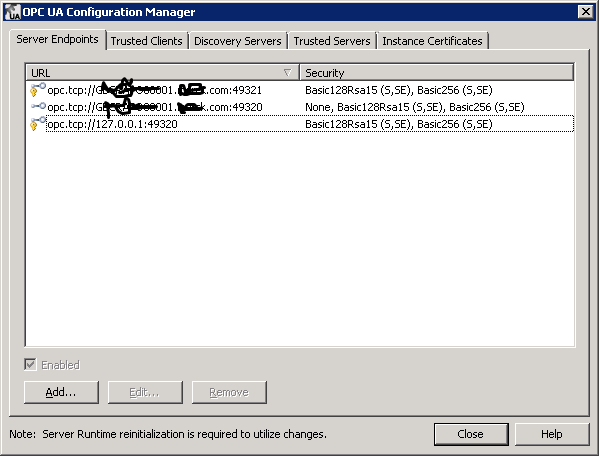Close the dialog using the Close button
Screen dimensions: 599x456
471,434
